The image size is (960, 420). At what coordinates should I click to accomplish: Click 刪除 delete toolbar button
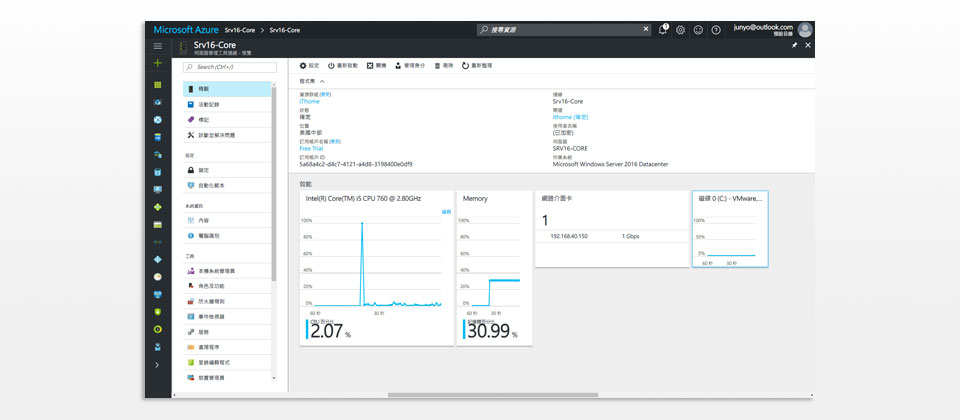[x=444, y=66]
